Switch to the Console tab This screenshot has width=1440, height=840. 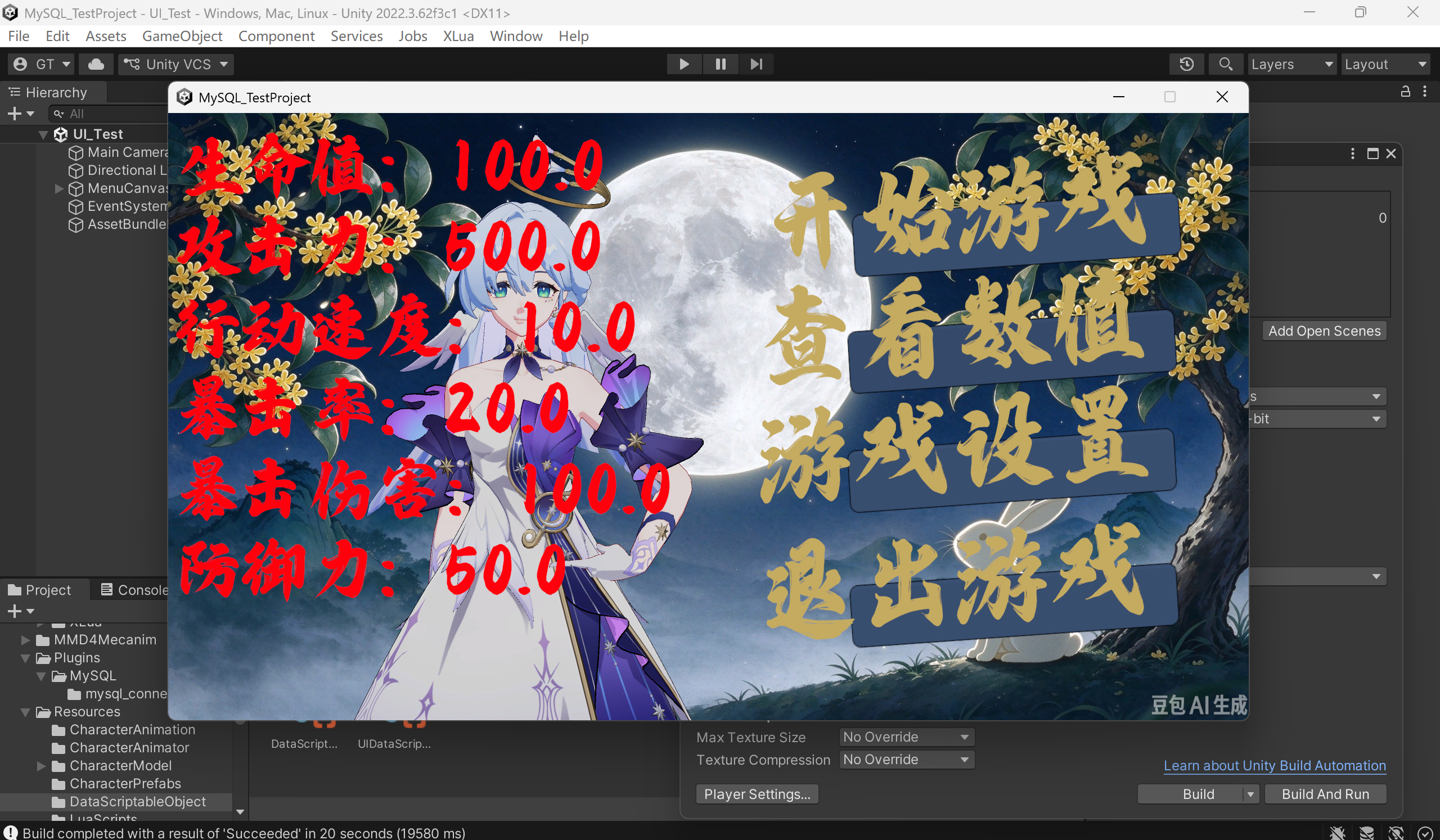(135, 590)
